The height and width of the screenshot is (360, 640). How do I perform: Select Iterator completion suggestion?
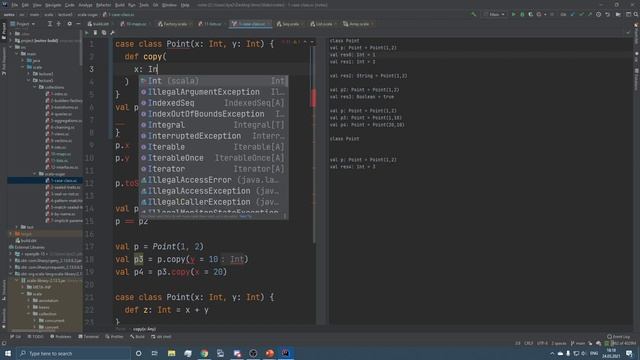[x=213, y=169]
